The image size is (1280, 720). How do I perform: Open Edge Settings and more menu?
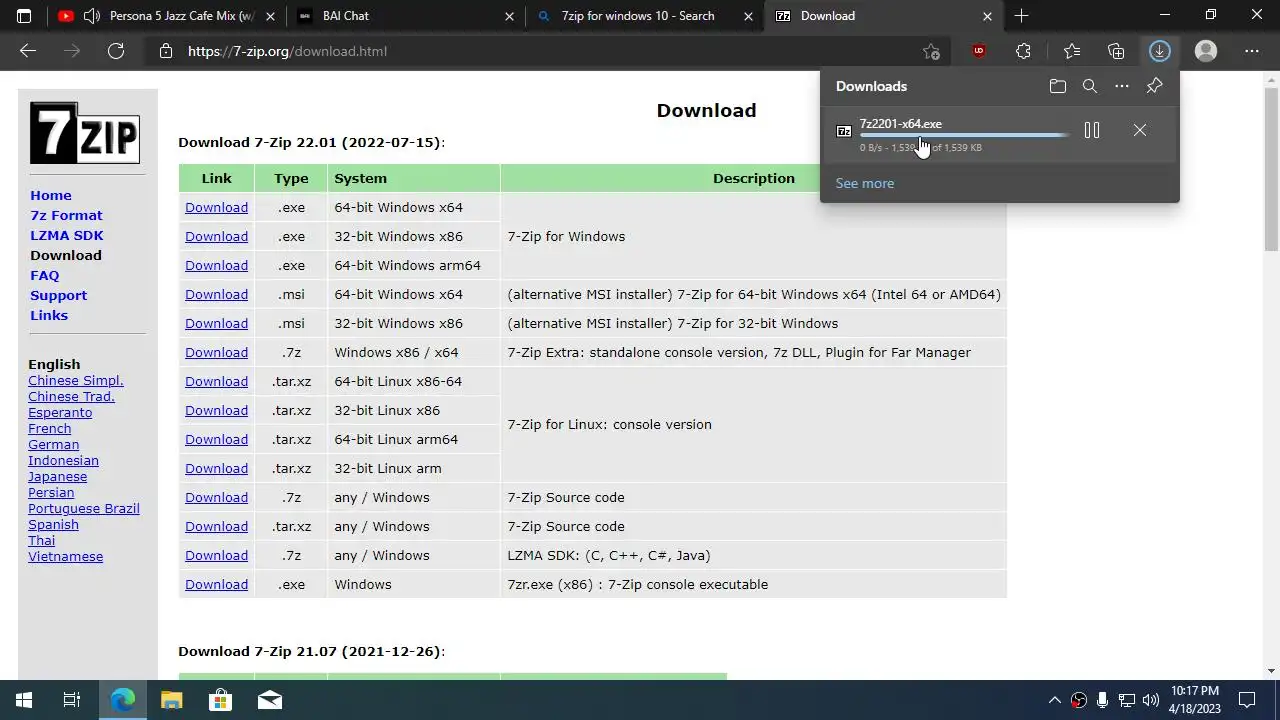(x=1252, y=51)
